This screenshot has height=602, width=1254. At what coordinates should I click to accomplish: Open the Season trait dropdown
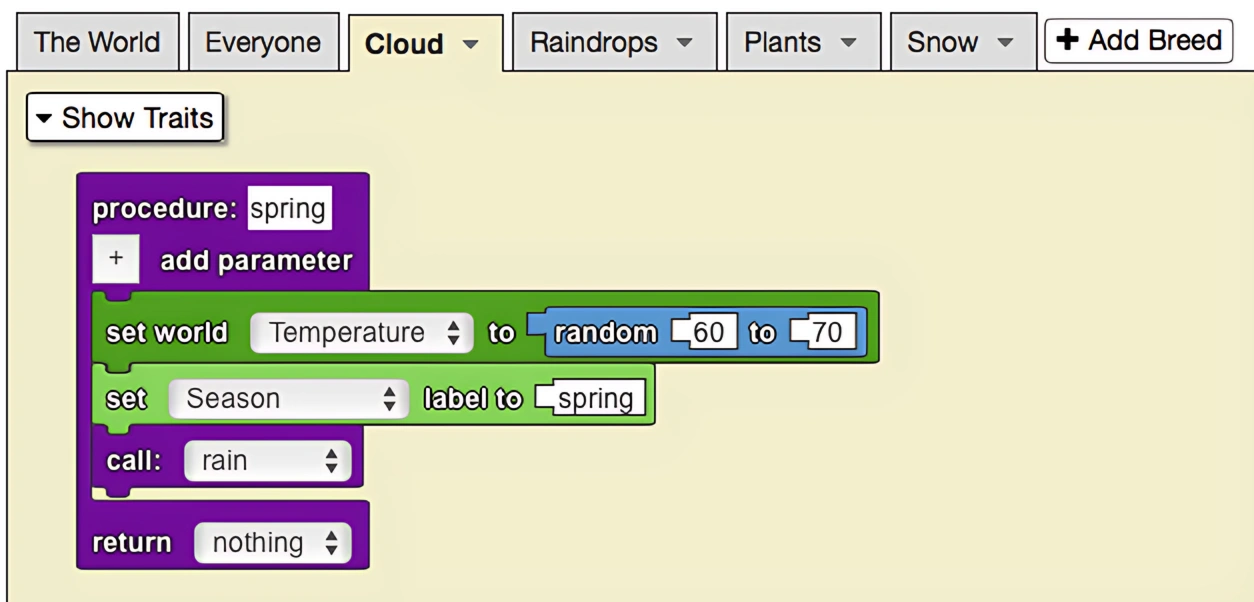click(287, 397)
